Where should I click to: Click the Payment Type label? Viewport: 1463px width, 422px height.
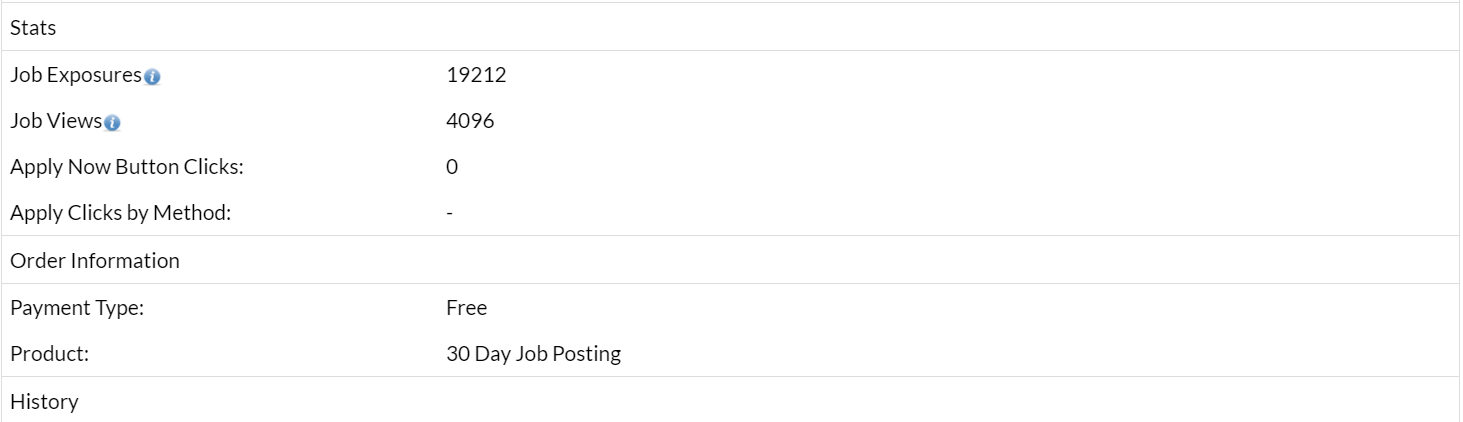tap(77, 308)
